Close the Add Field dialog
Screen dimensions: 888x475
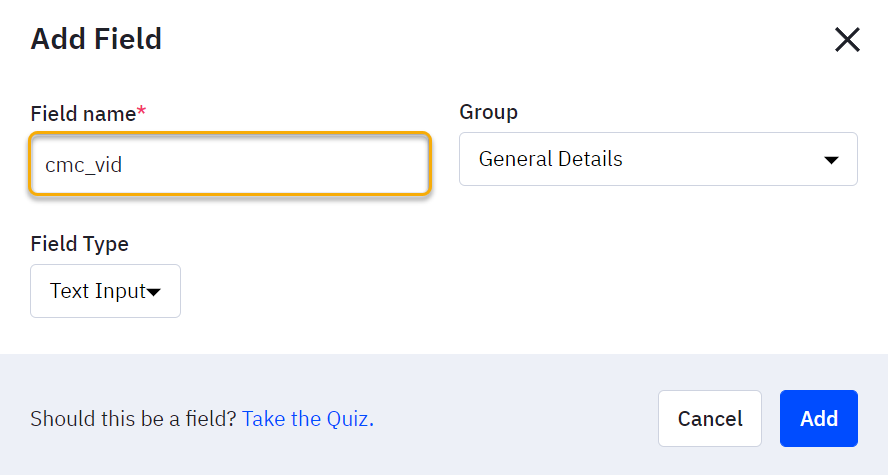pos(847,40)
